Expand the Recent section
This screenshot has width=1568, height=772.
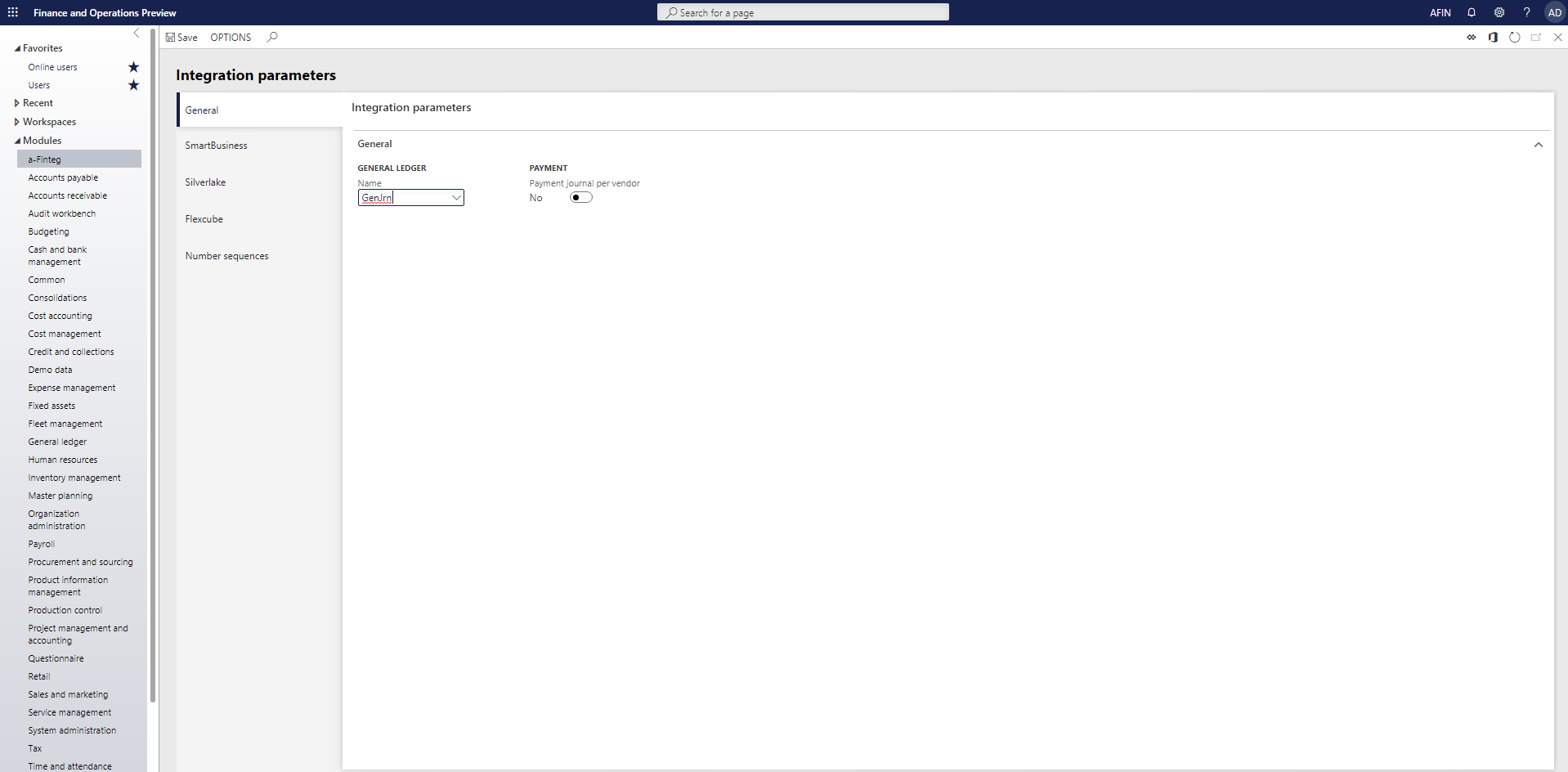17,103
